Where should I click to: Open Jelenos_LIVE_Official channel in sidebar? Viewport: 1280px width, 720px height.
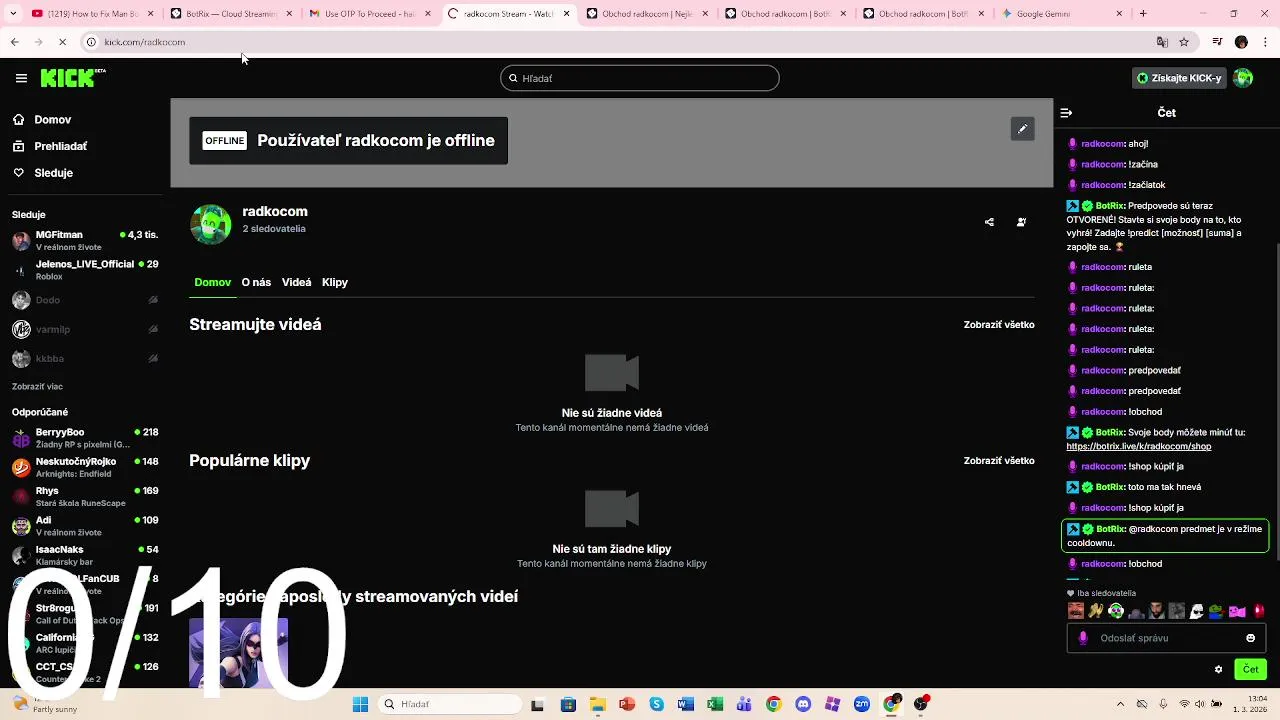coord(85,270)
